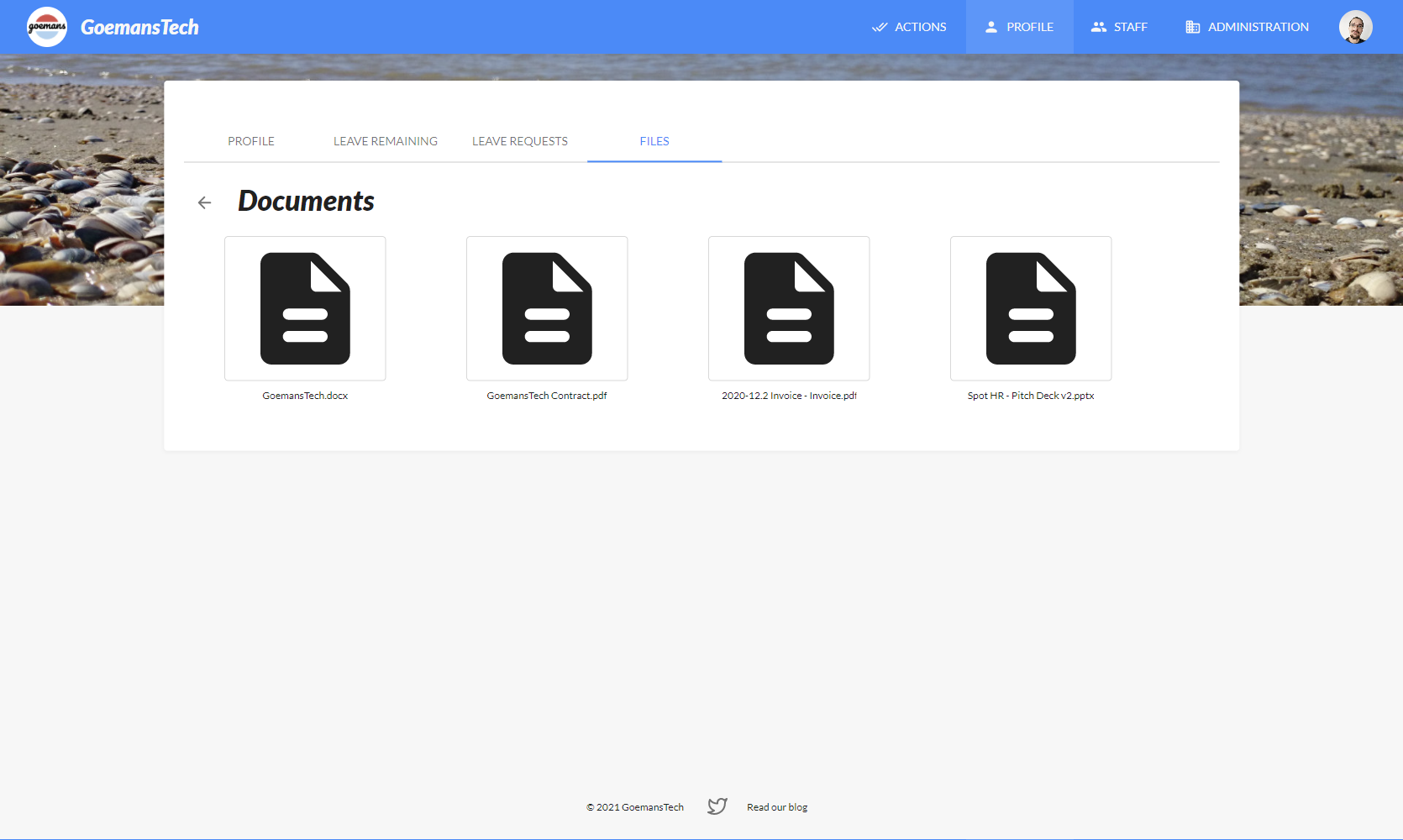The height and width of the screenshot is (840, 1403).
Task: Open the Twitter bird icon in footer
Action: tap(717, 806)
